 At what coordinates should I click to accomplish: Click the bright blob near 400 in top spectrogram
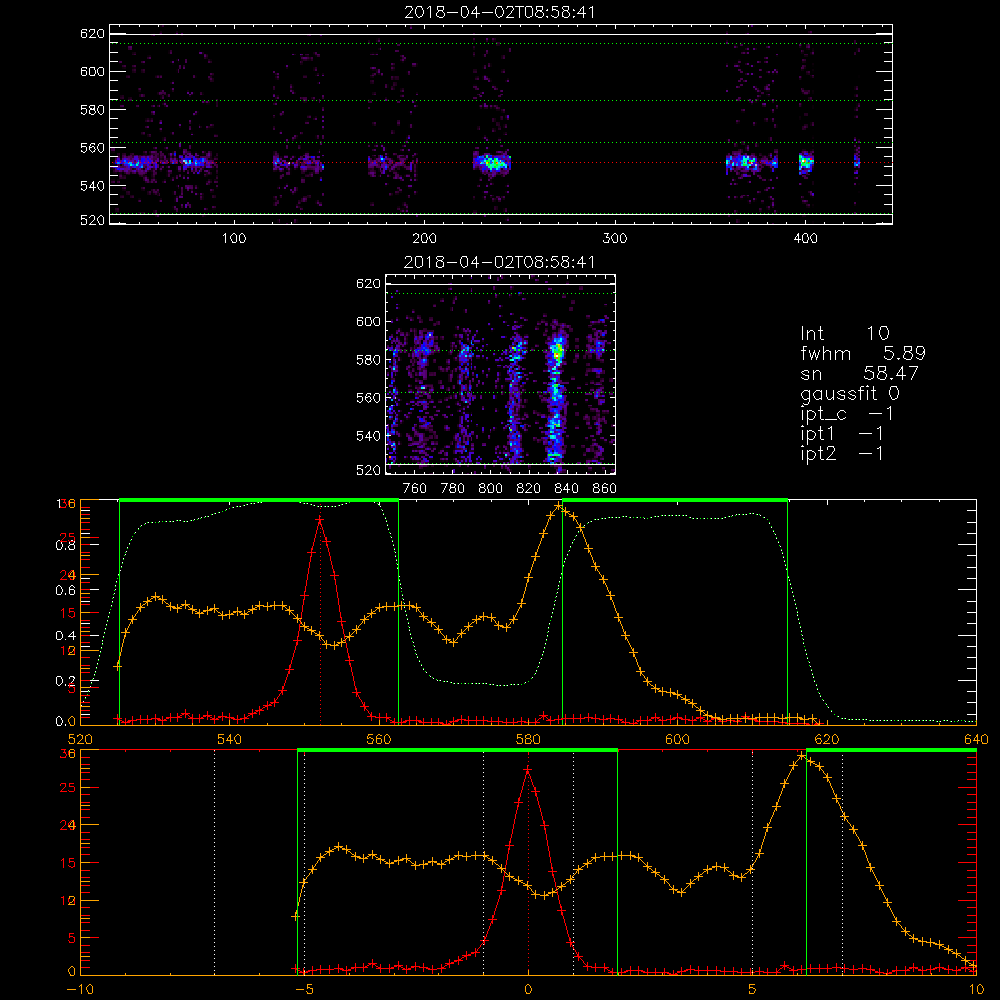pos(806,163)
